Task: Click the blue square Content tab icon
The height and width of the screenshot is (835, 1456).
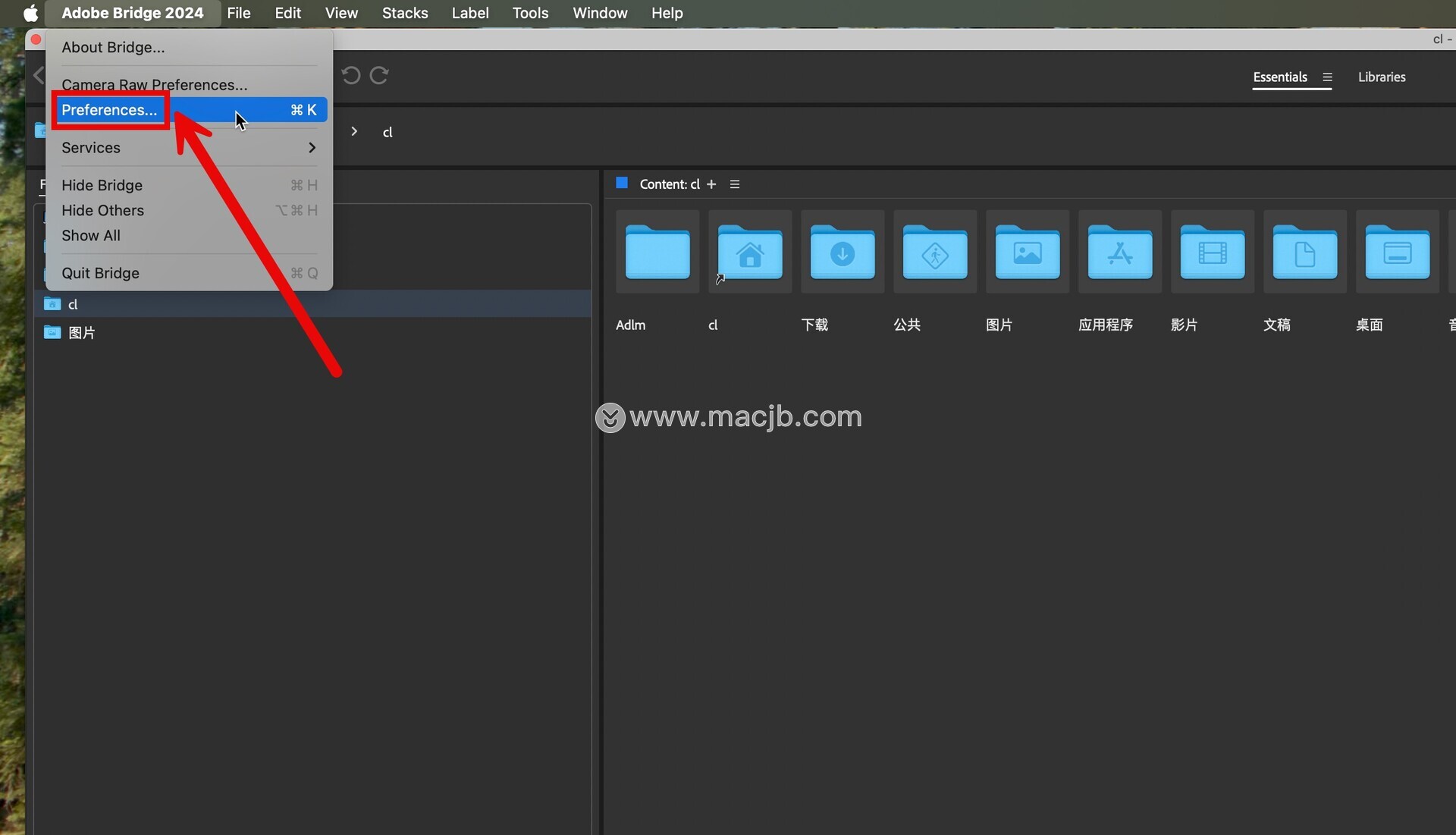Action: click(x=622, y=183)
